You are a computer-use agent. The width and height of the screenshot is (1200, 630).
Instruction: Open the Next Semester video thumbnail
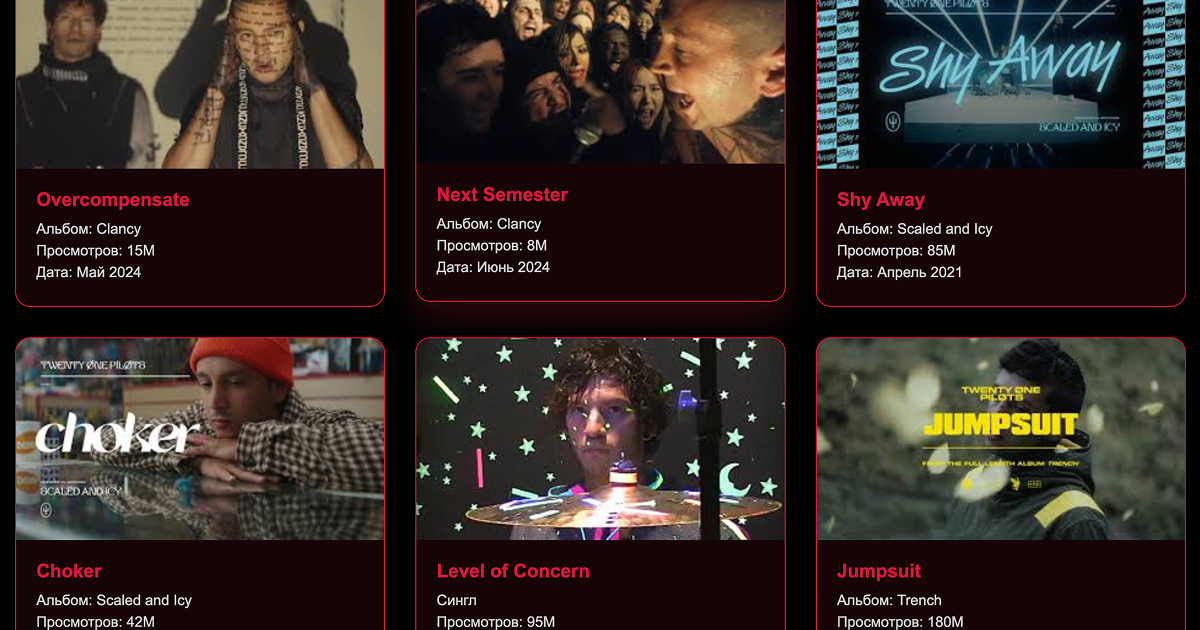pos(600,82)
